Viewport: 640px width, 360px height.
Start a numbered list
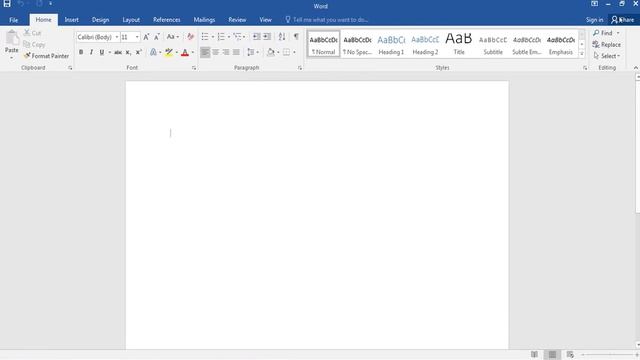click(x=221, y=37)
